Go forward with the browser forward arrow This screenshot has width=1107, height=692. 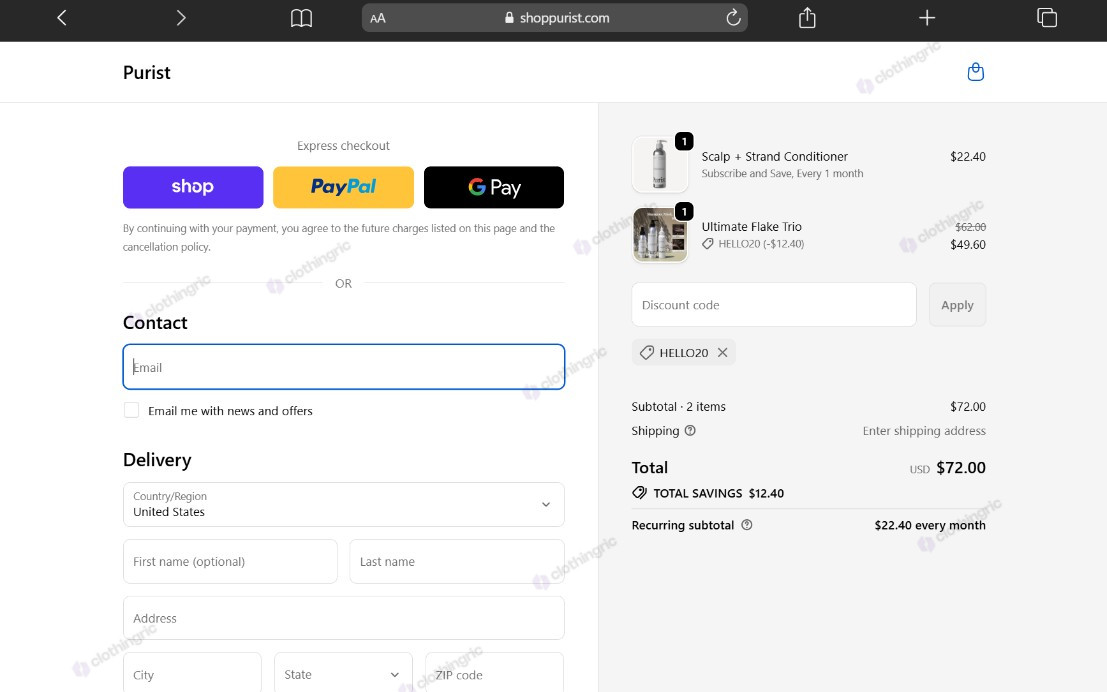click(x=181, y=18)
